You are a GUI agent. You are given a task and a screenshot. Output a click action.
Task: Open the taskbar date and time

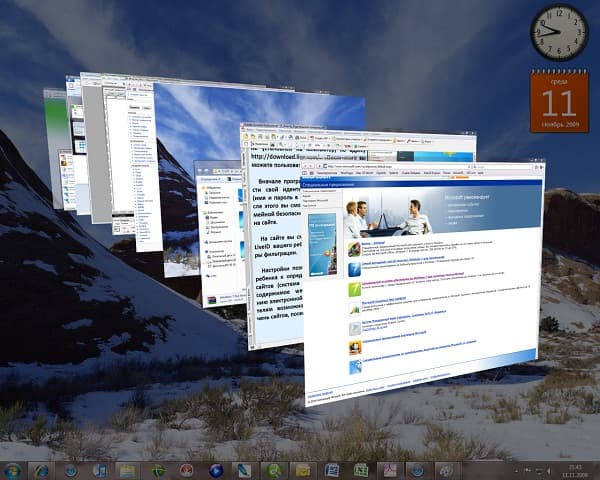pos(575,470)
